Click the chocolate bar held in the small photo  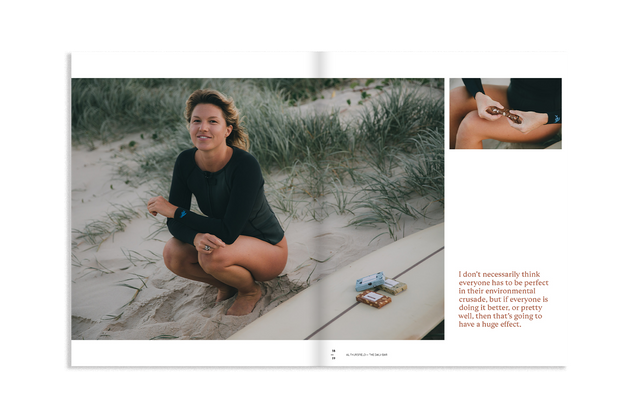(505, 115)
